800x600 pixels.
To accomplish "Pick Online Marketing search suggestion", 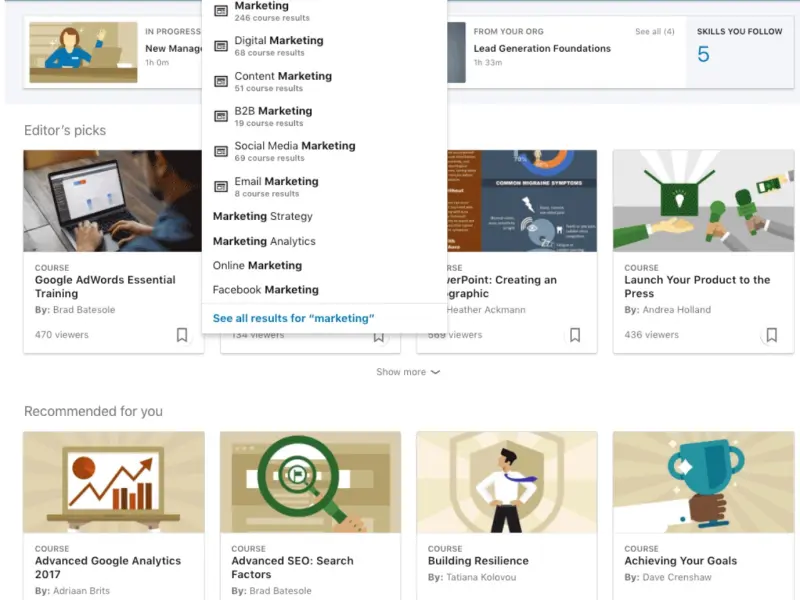I will point(257,265).
